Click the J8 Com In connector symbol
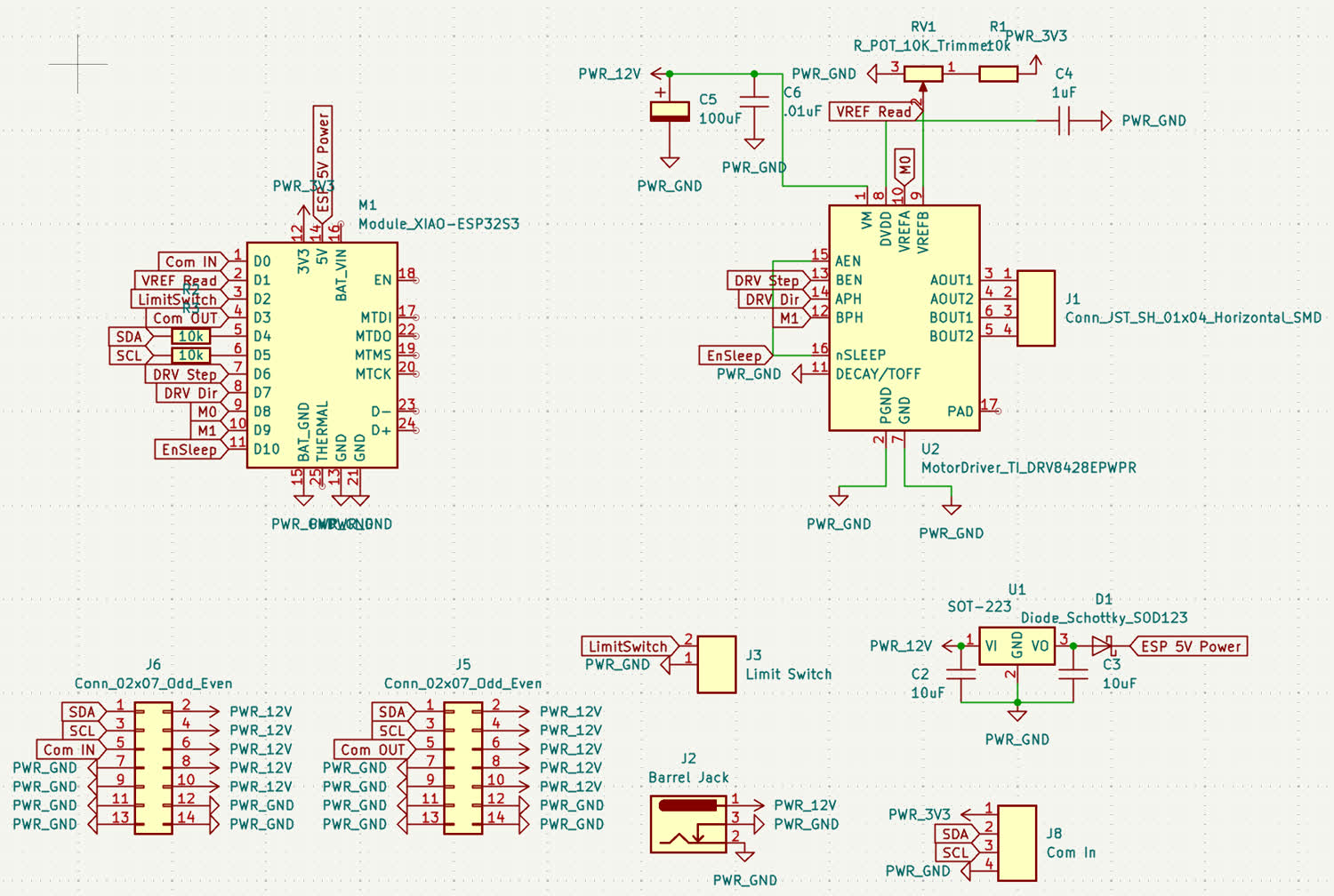Image resolution: width=1334 pixels, height=896 pixels. (x=1017, y=843)
